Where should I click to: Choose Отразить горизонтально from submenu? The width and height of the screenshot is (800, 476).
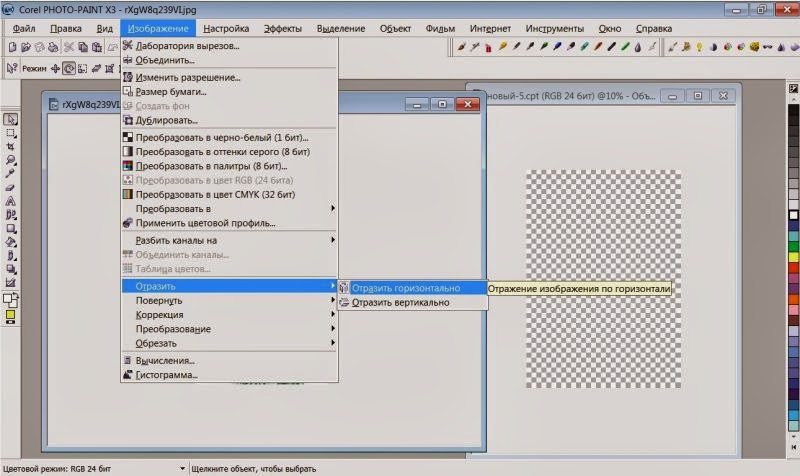tap(412, 288)
